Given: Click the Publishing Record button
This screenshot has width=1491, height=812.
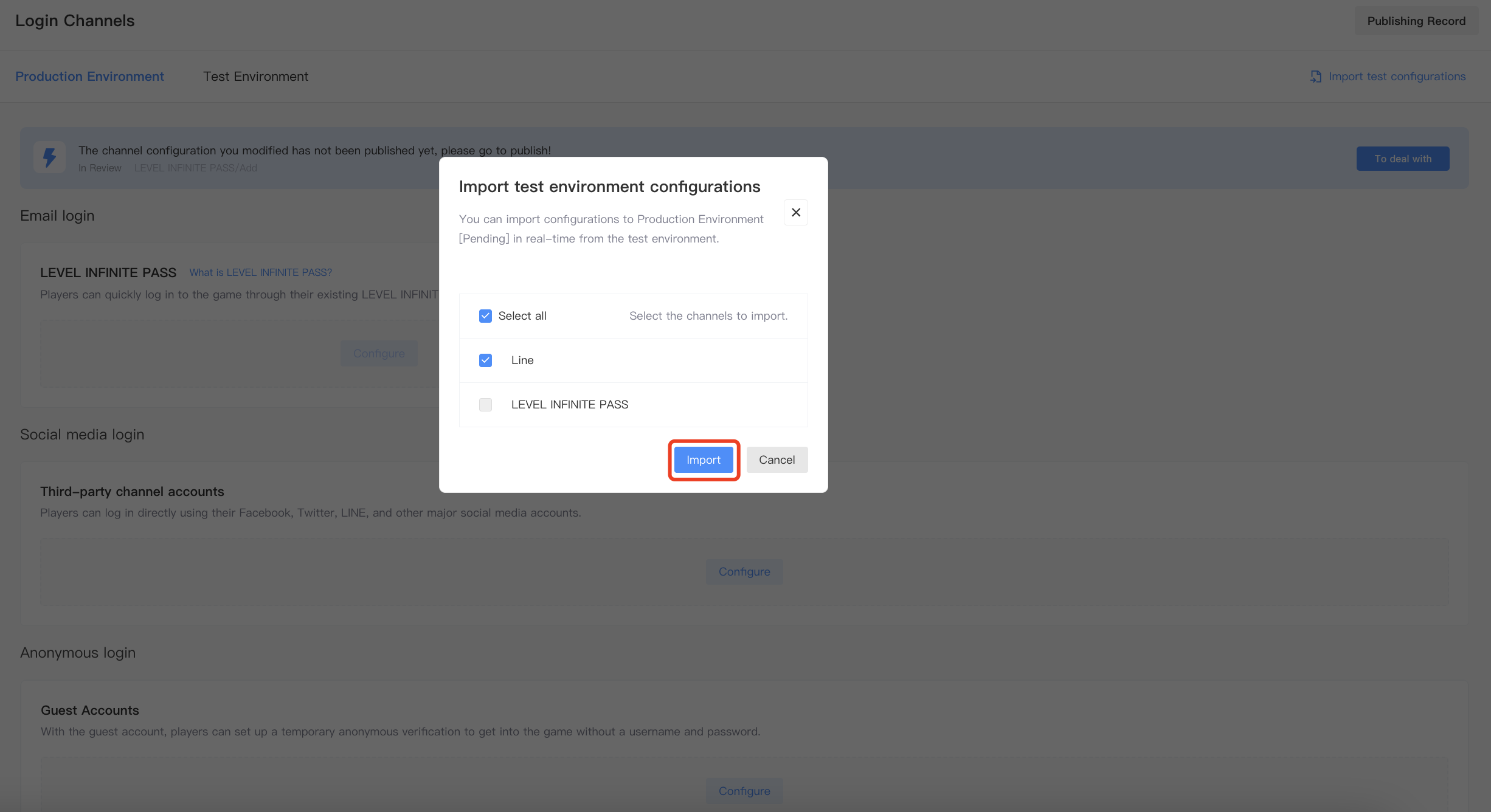Looking at the screenshot, I should [x=1415, y=19].
